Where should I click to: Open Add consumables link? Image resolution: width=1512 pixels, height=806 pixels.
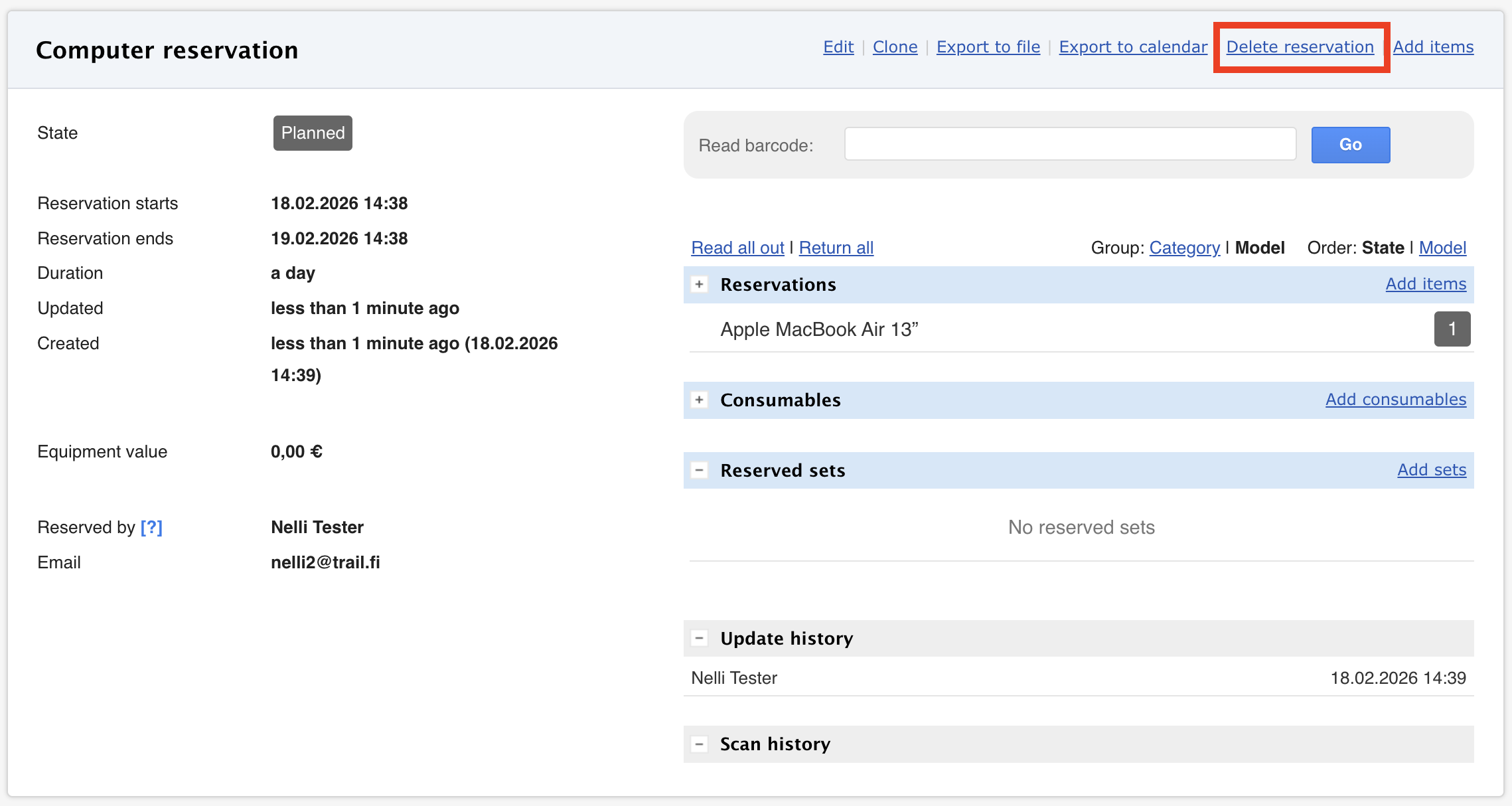(1395, 400)
